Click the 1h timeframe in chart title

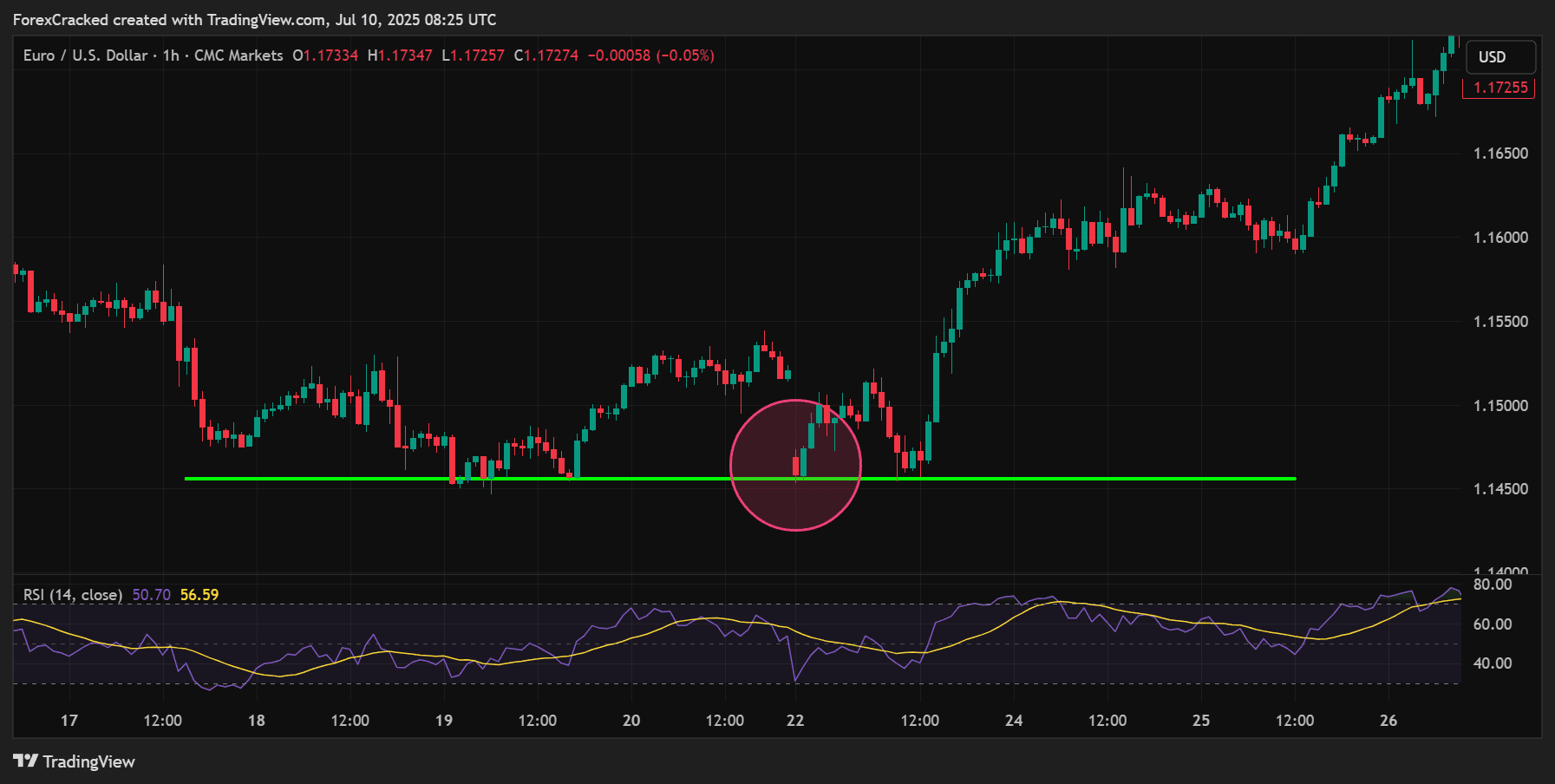171,56
